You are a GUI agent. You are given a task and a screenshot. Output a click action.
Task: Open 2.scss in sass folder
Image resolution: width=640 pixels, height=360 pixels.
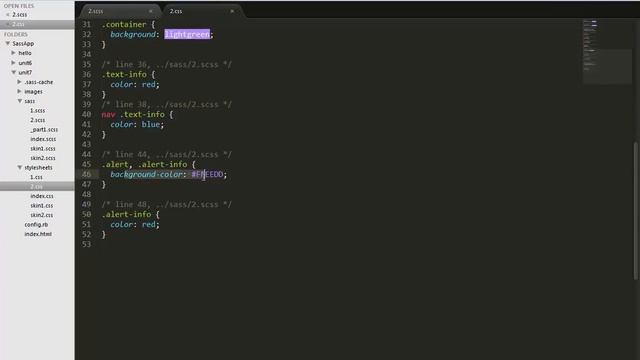click(38, 120)
